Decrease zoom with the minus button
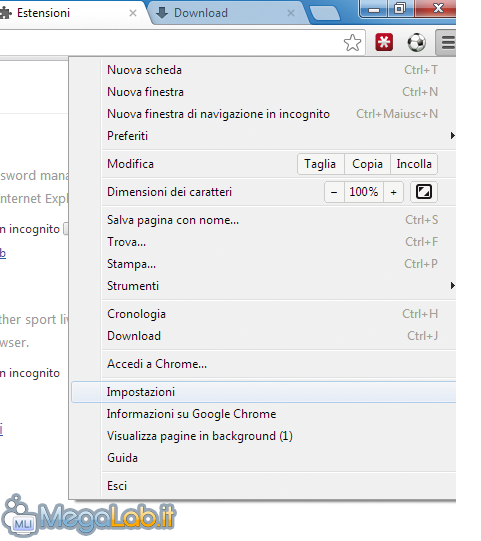This screenshot has width=481, height=541. tap(334, 192)
